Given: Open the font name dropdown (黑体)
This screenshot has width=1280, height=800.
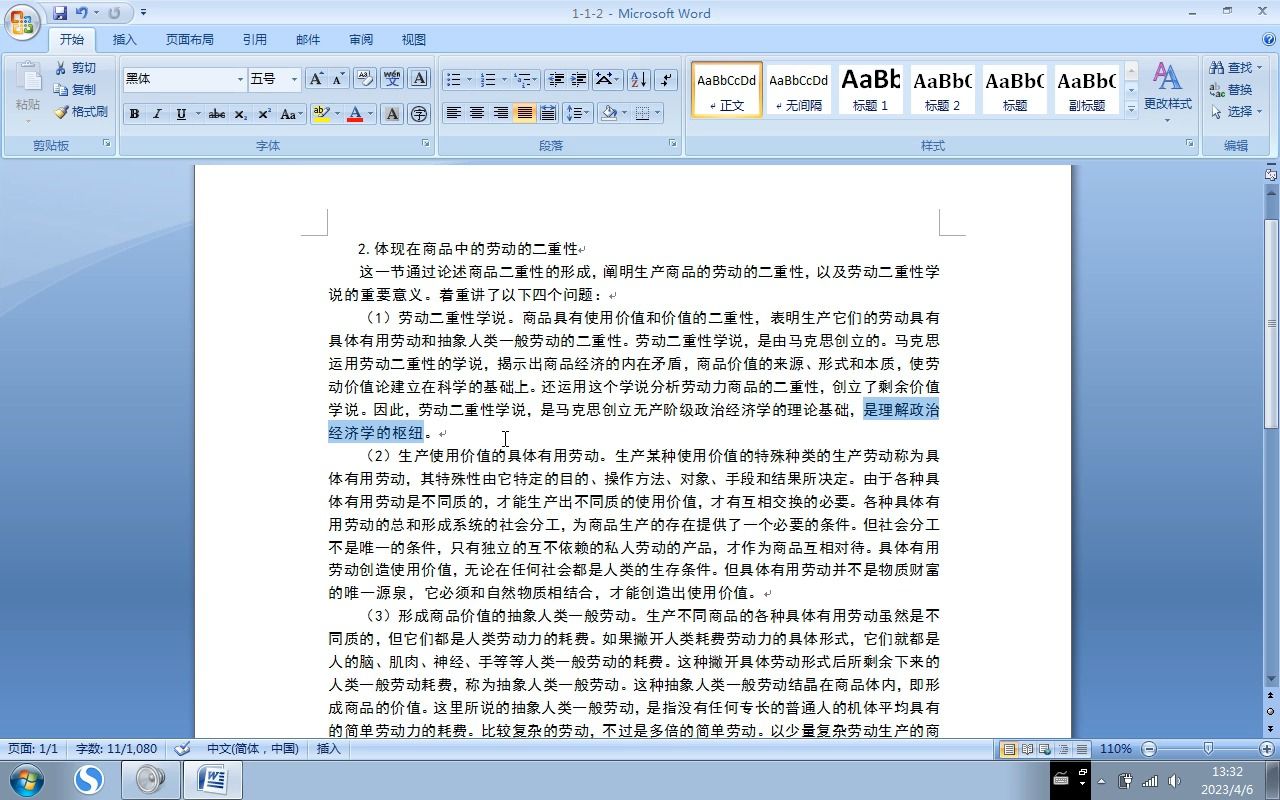Looking at the screenshot, I should [240, 79].
